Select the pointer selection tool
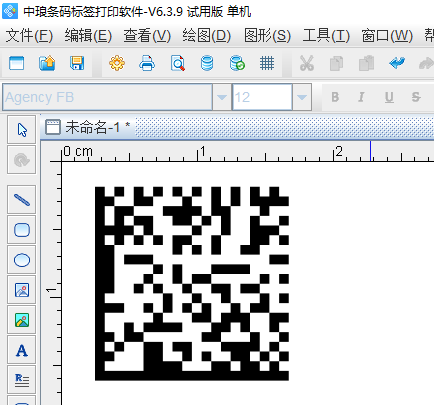Image resolution: width=434 pixels, height=405 pixels. click(x=22, y=130)
